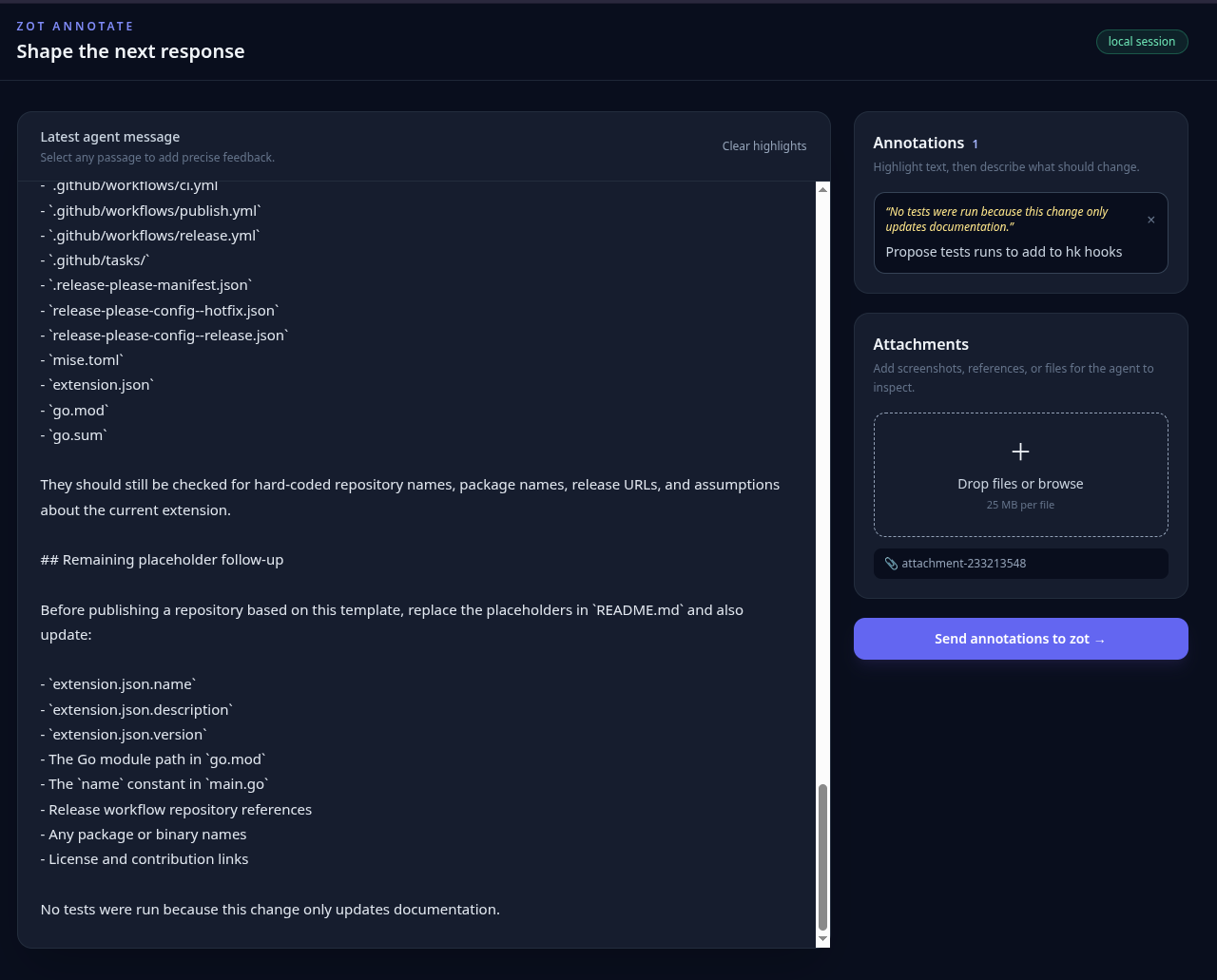Click the local session badge
The width and height of the screenshot is (1217, 980).
tap(1141, 42)
